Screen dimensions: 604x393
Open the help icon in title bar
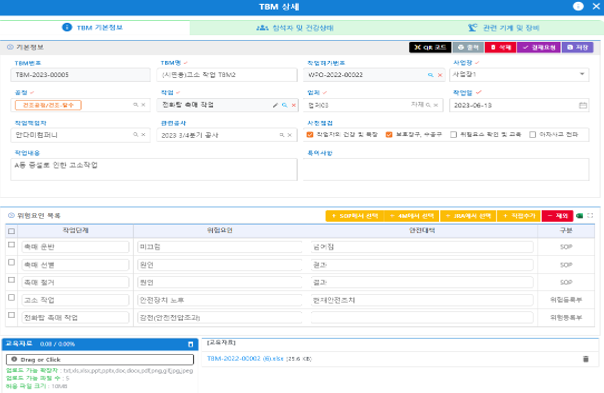click(578, 6)
